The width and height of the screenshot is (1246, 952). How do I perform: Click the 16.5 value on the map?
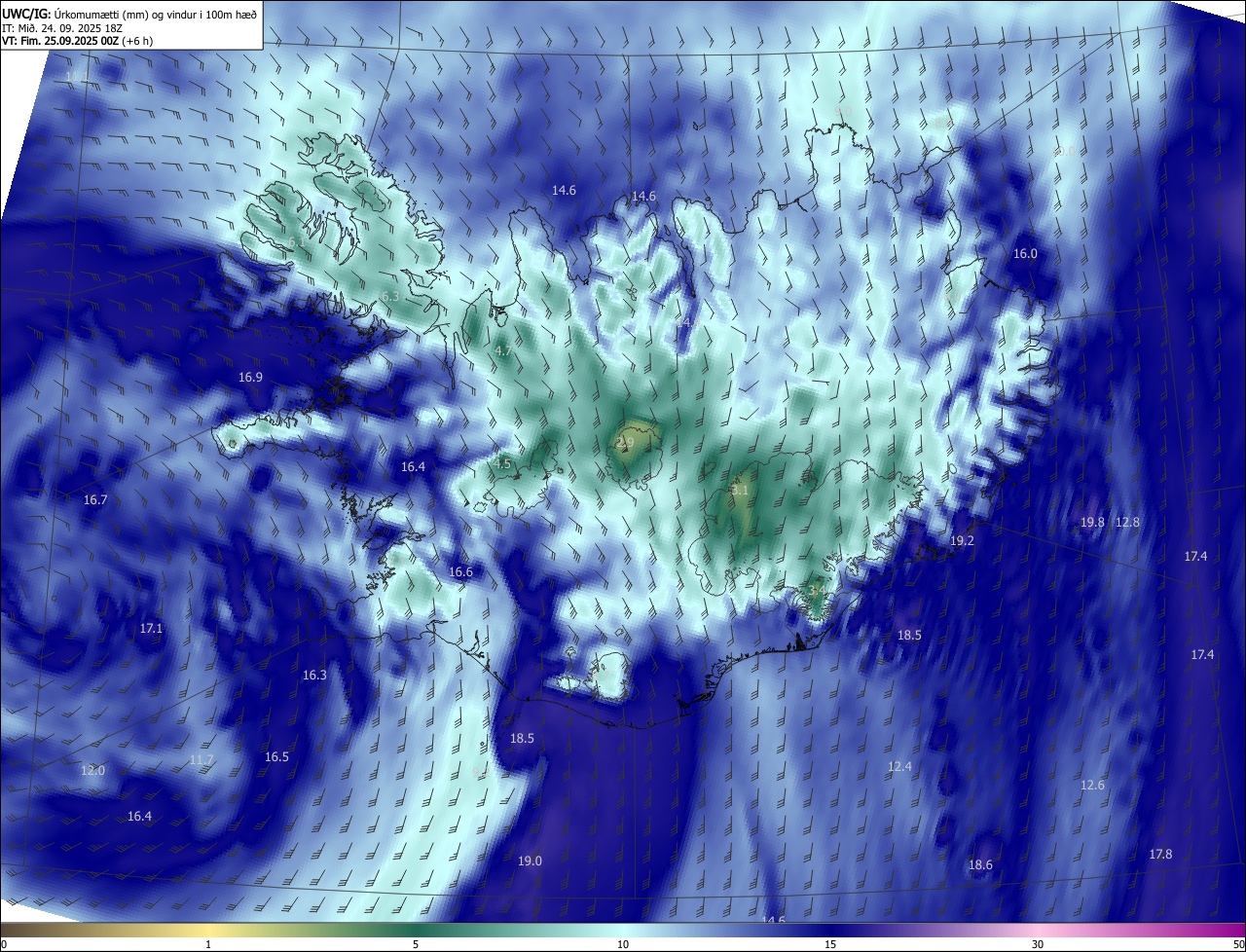tap(276, 756)
